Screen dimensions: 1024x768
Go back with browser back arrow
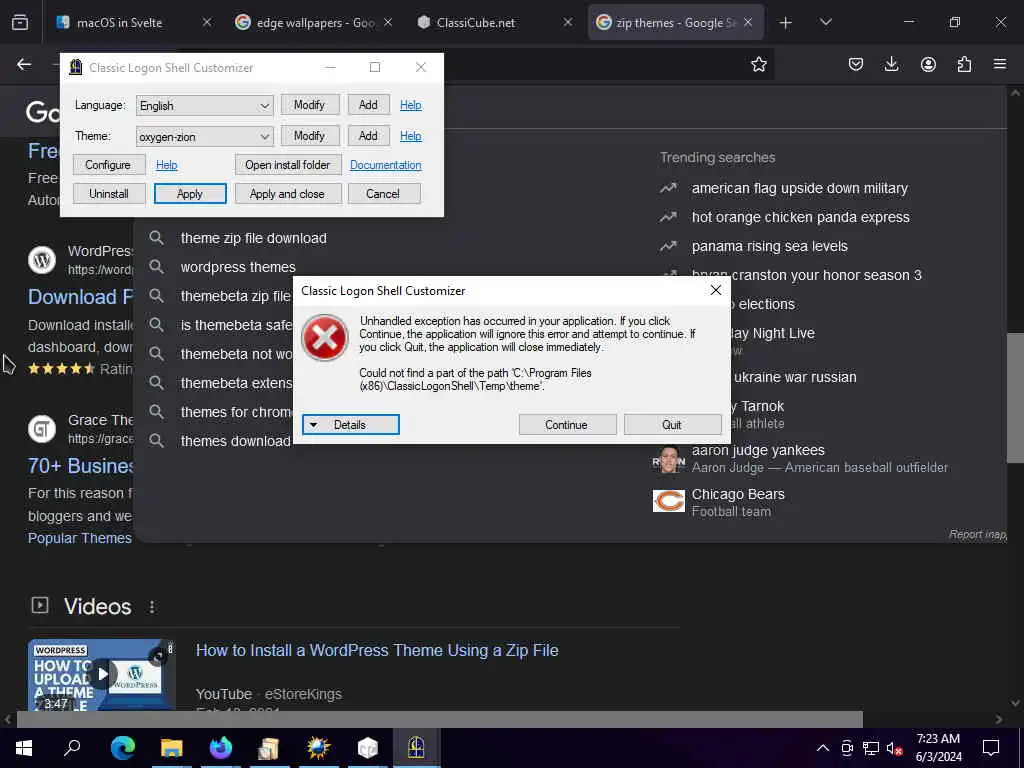[x=24, y=64]
